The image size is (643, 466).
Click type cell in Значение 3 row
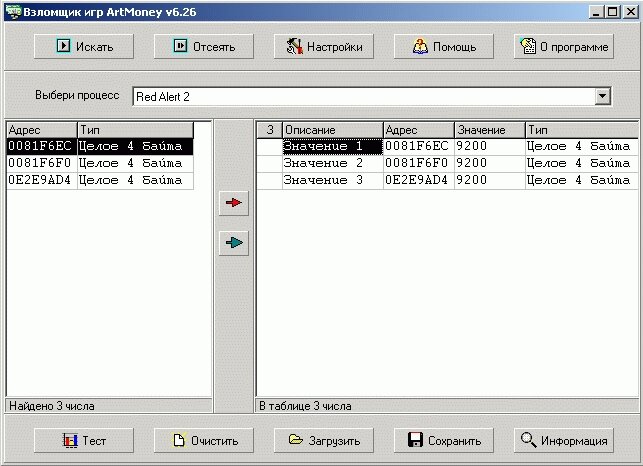point(581,180)
